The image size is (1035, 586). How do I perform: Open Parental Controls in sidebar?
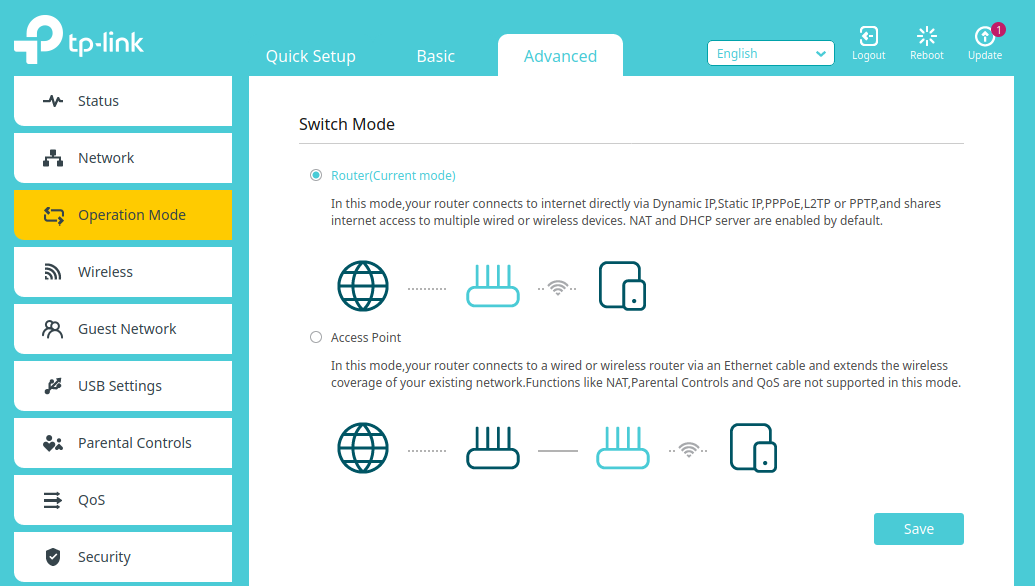pos(134,443)
